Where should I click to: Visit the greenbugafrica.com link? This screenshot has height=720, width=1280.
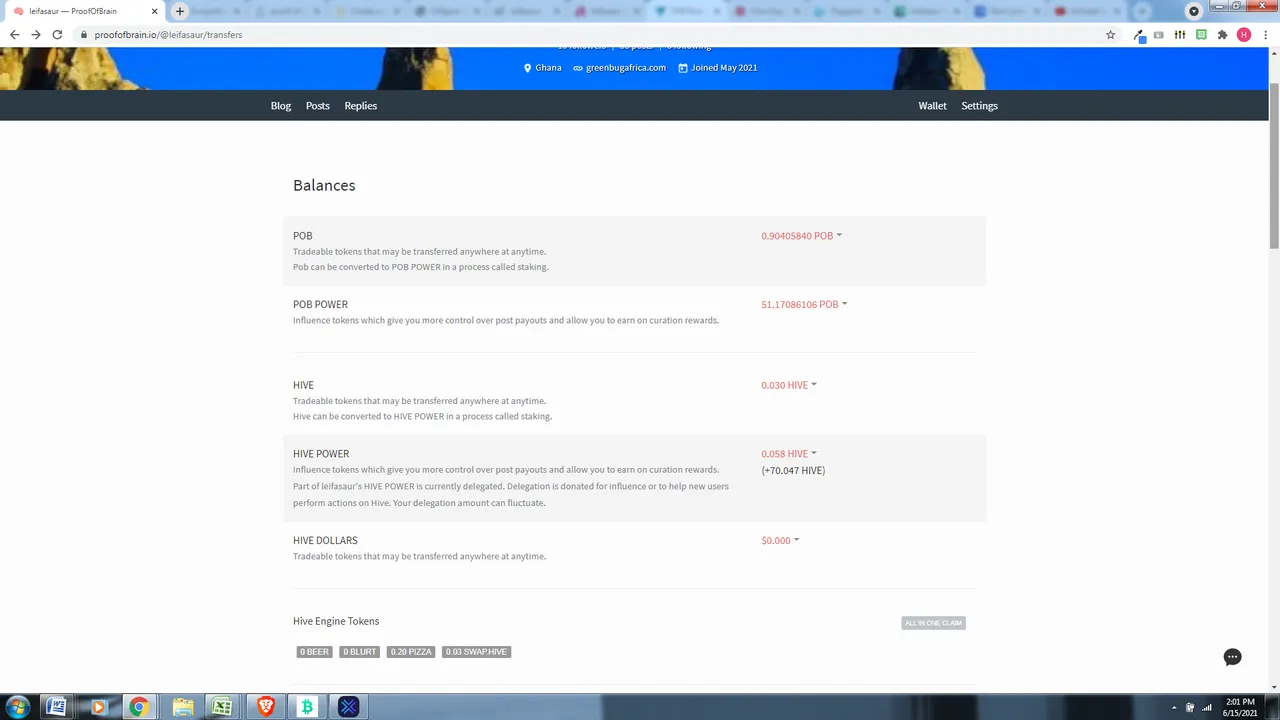click(x=626, y=68)
